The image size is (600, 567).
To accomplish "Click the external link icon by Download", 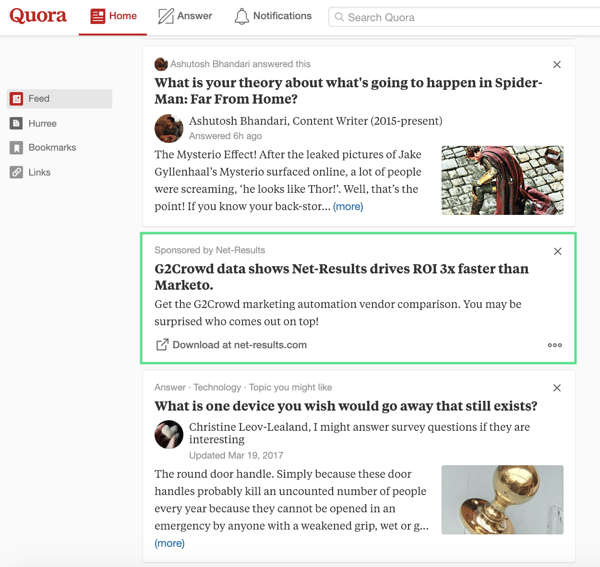I will coord(162,345).
